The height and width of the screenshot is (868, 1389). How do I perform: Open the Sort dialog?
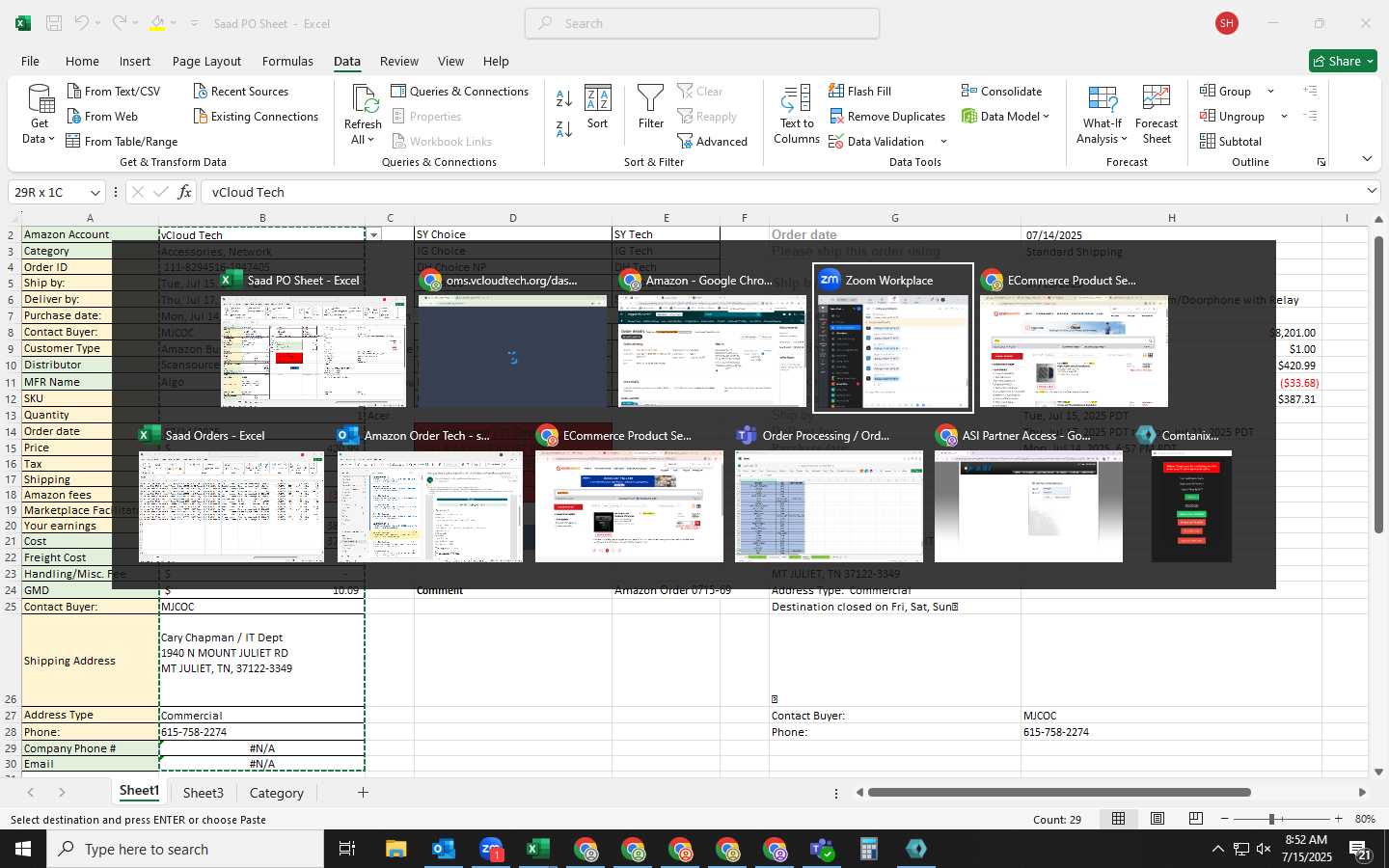[x=598, y=107]
